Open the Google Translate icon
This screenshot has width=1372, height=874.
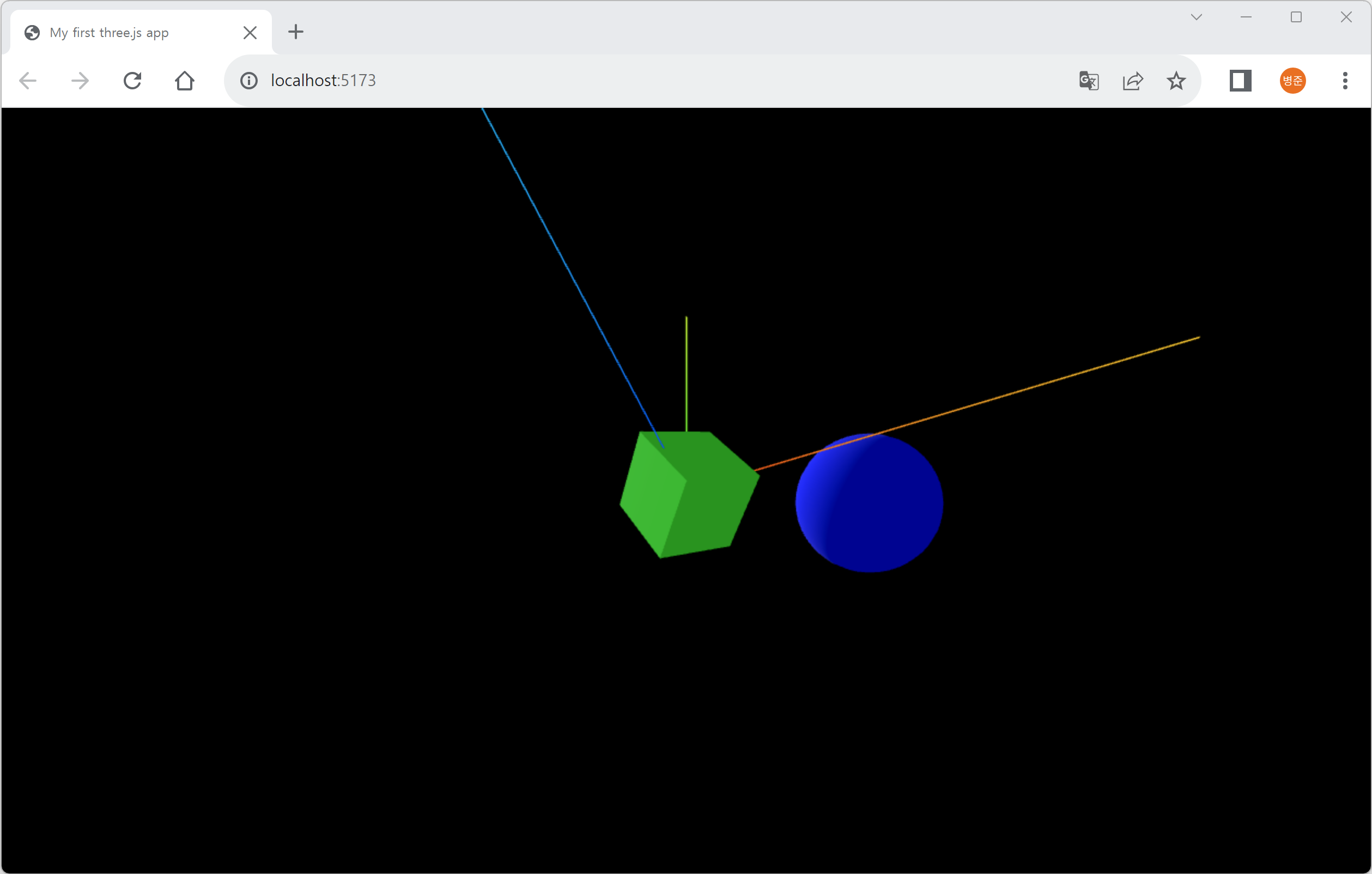click(x=1088, y=81)
